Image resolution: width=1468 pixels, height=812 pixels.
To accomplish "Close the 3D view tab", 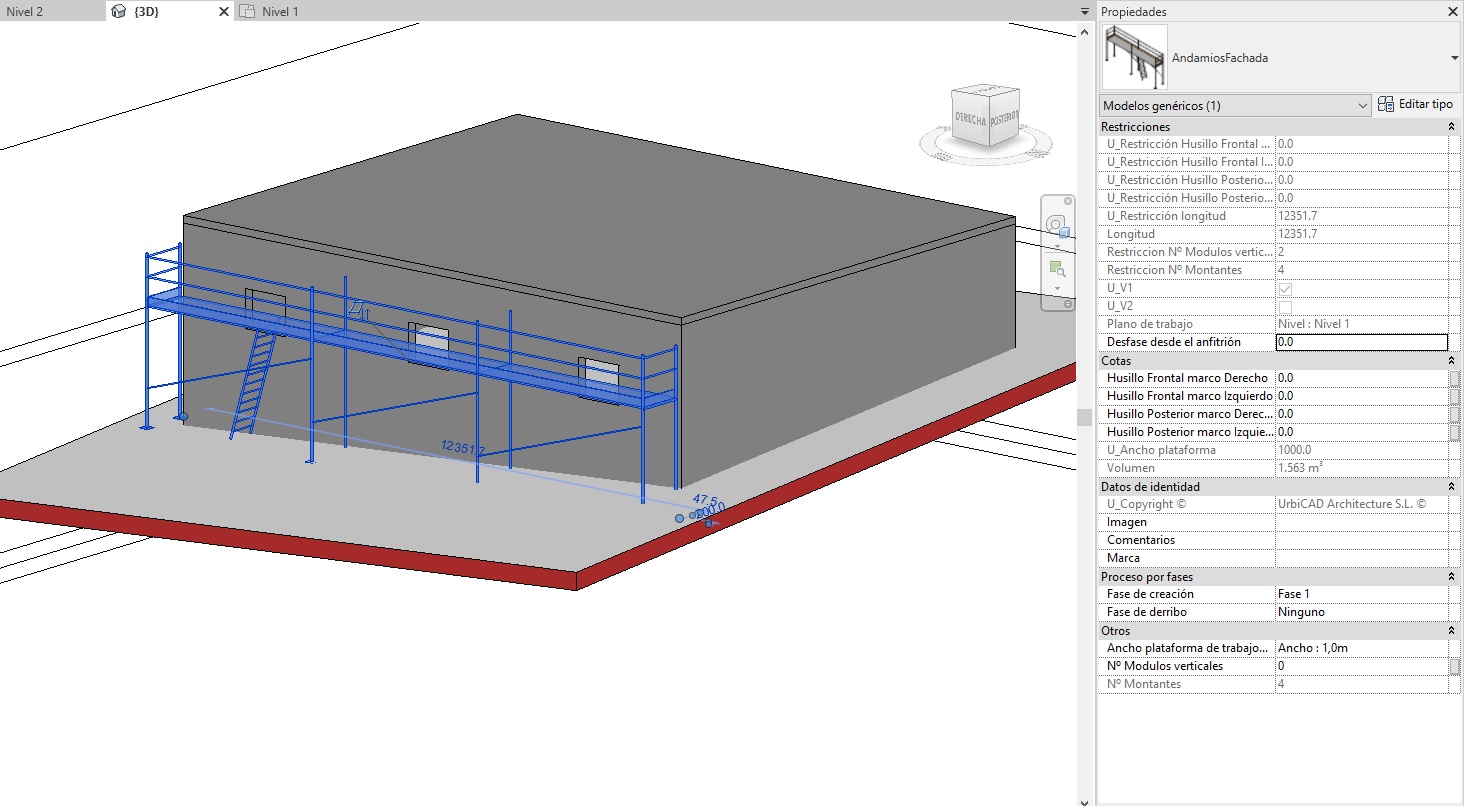I will [223, 12].
